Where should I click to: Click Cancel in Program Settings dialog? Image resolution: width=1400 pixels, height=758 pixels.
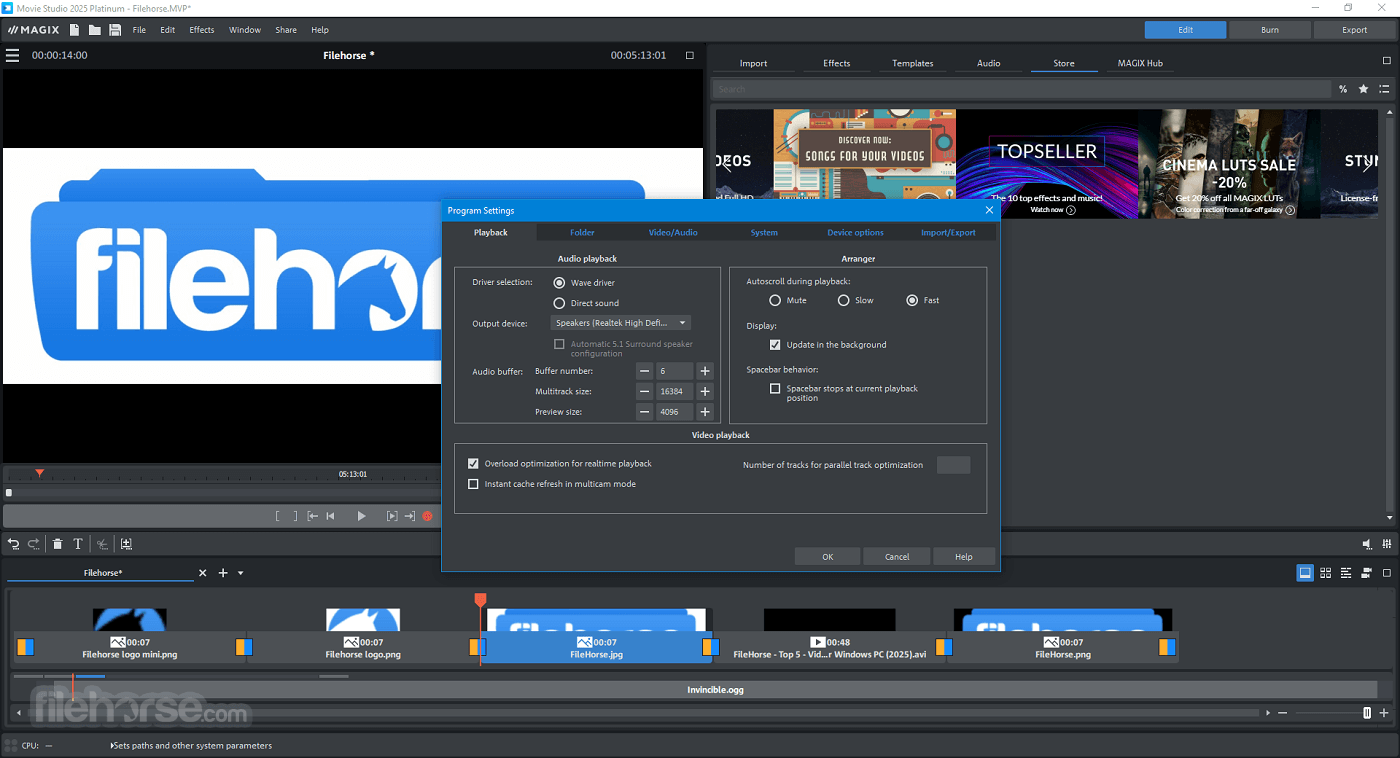(x=897, y=557)
